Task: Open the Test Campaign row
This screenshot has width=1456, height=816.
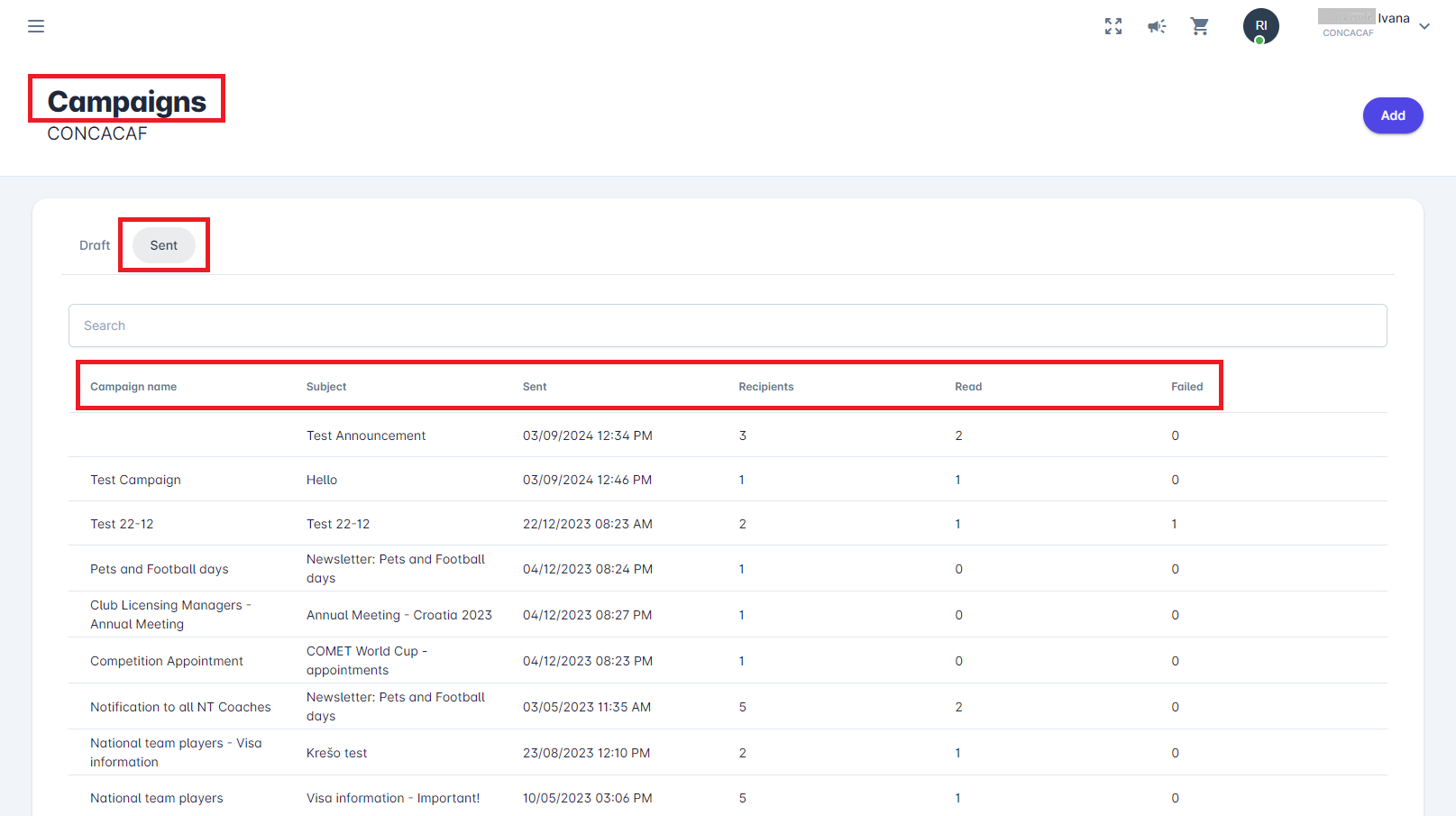Action: [x=135, y=480]
